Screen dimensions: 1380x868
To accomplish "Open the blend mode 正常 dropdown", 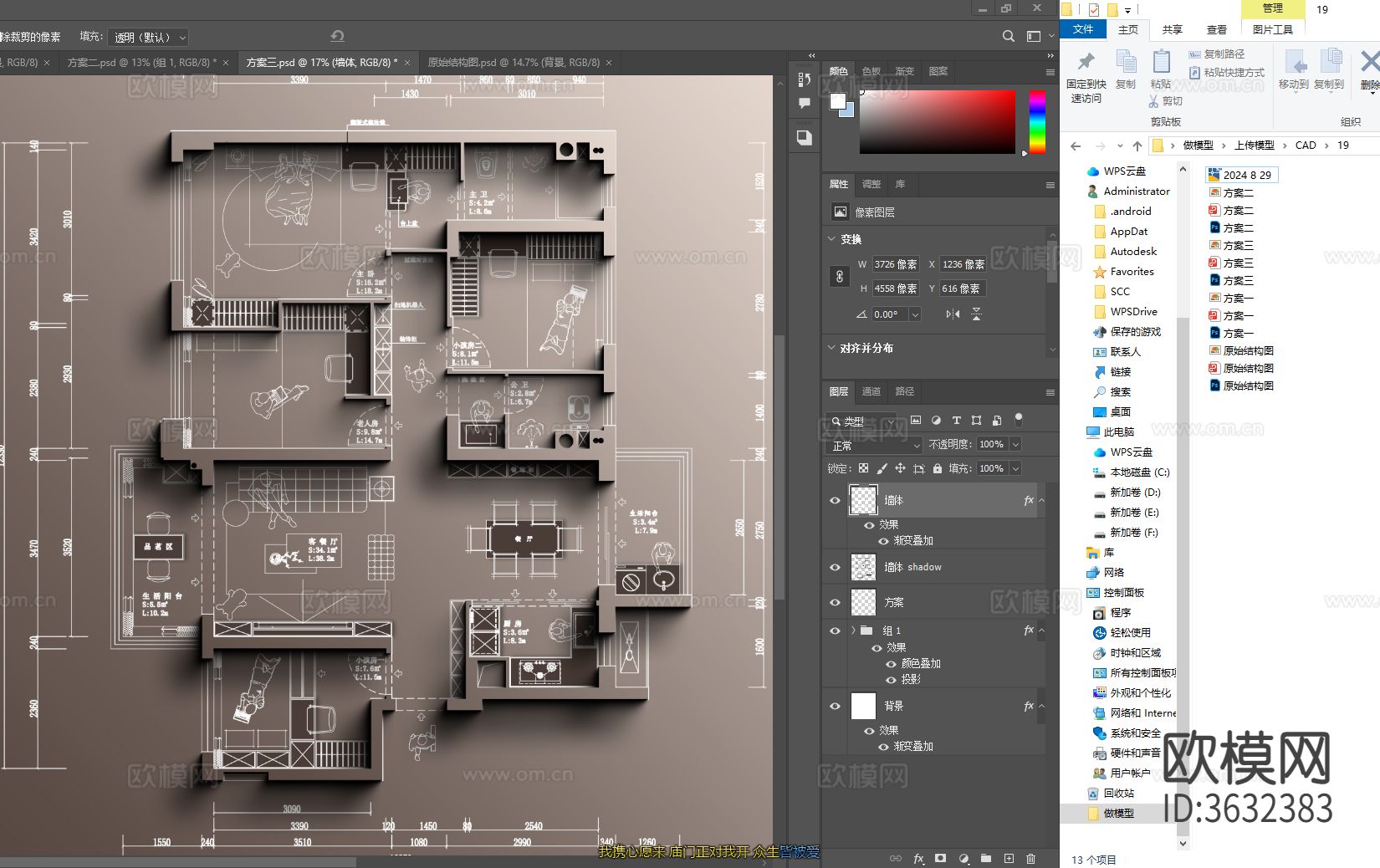I will click(874, 445).
